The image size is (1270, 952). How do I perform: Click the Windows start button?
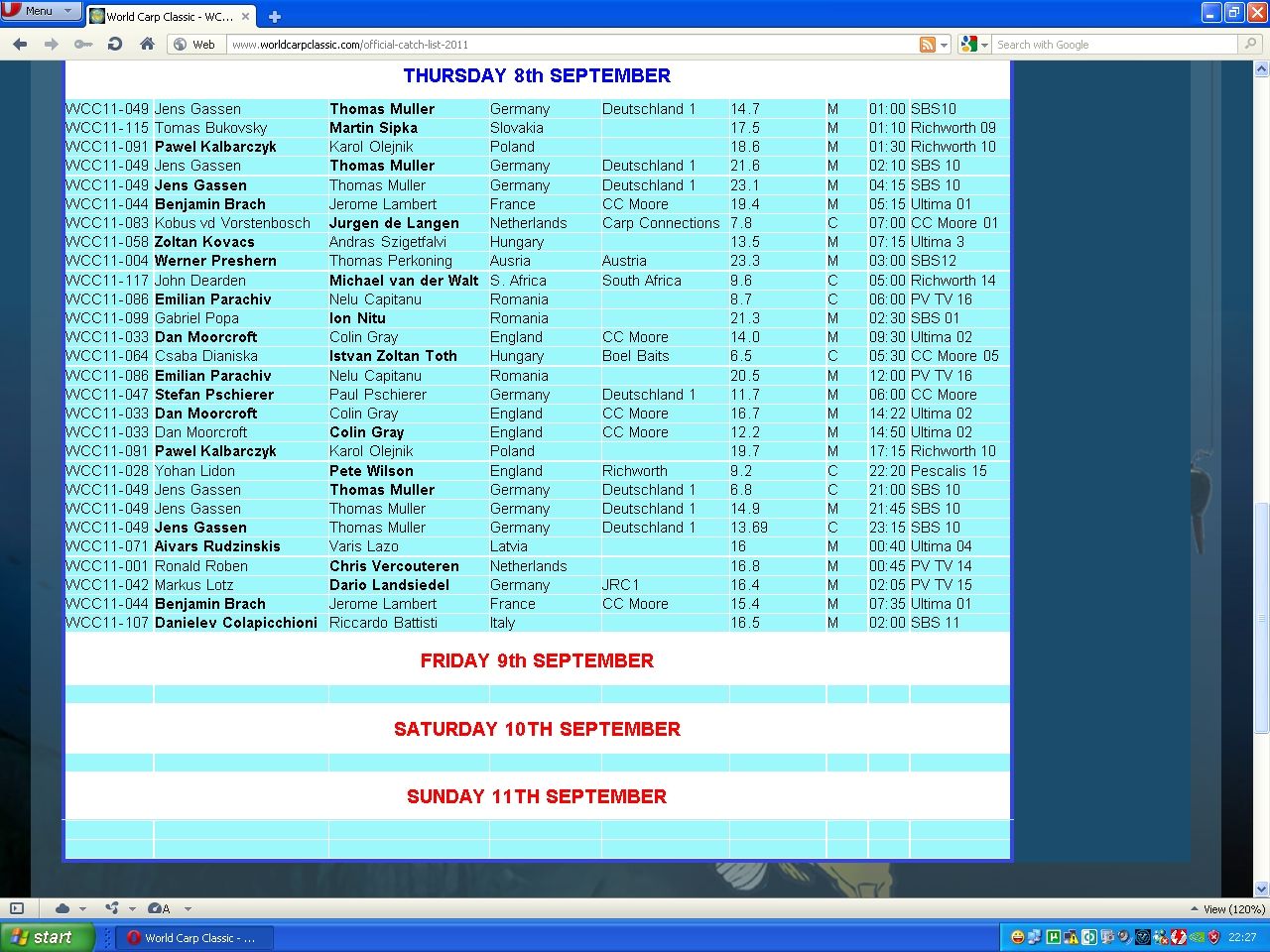47,937
